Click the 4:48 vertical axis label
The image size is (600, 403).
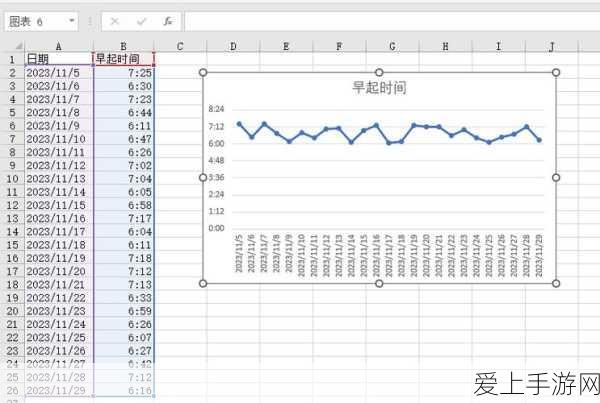(x=216, y=160)
